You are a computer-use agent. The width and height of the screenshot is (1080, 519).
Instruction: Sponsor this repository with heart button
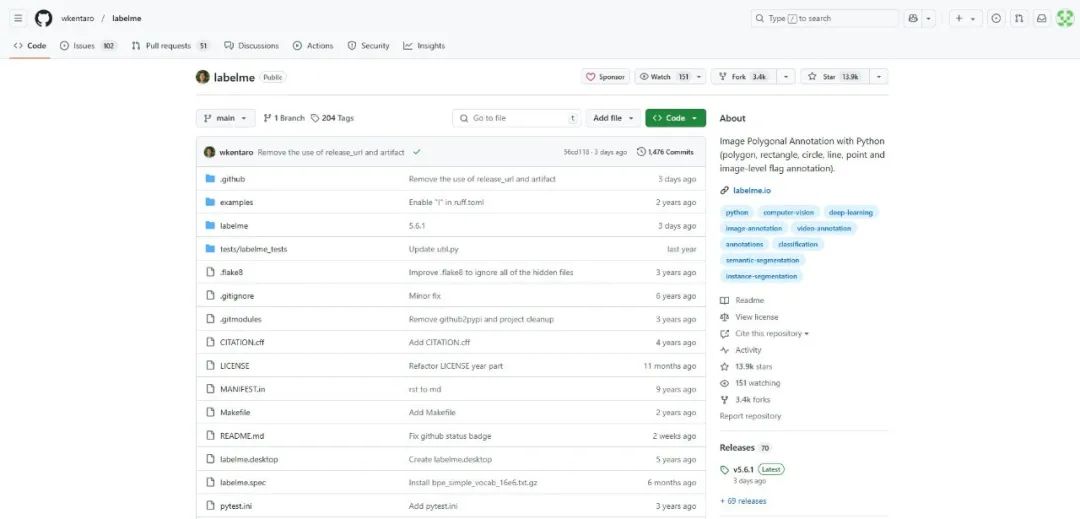605,77
